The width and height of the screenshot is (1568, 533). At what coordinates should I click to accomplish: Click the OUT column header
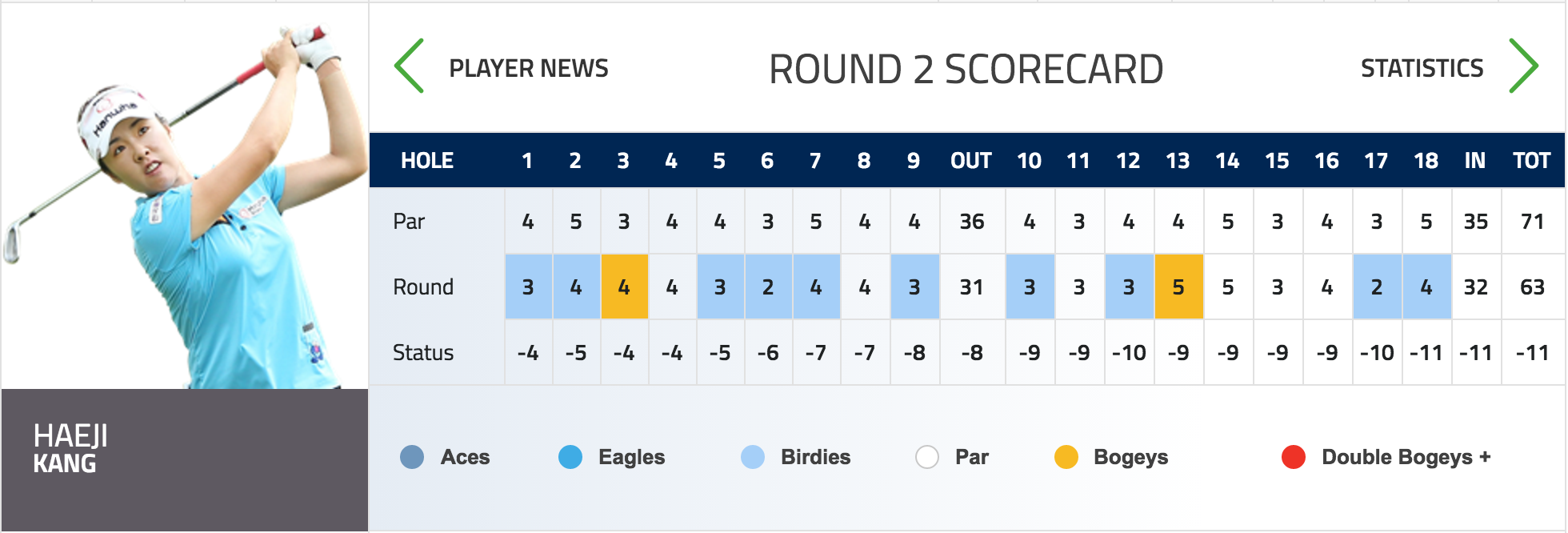coord(971,161)
